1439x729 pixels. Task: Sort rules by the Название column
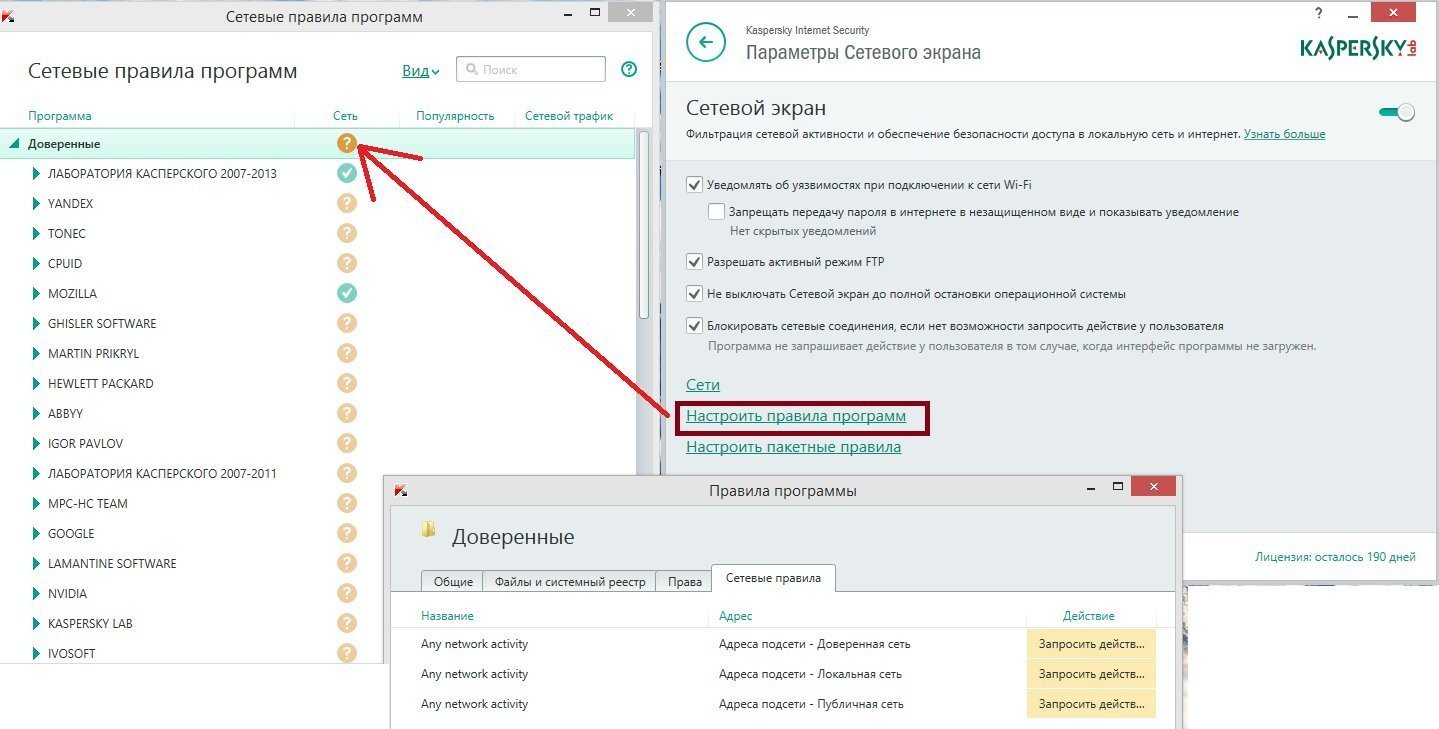click(x=447, y=616)
